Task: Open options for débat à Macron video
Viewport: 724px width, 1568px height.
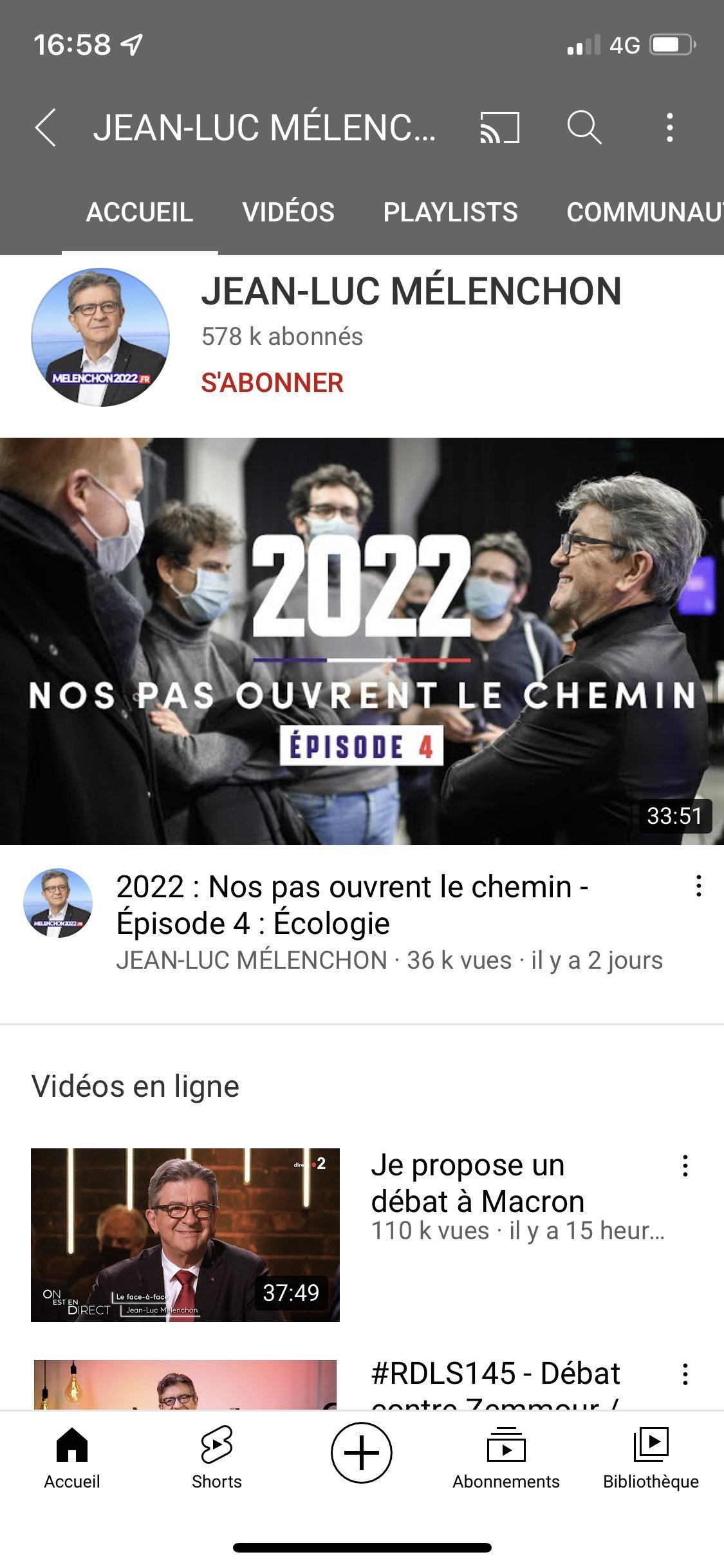Action: (x=685, y=1166)
